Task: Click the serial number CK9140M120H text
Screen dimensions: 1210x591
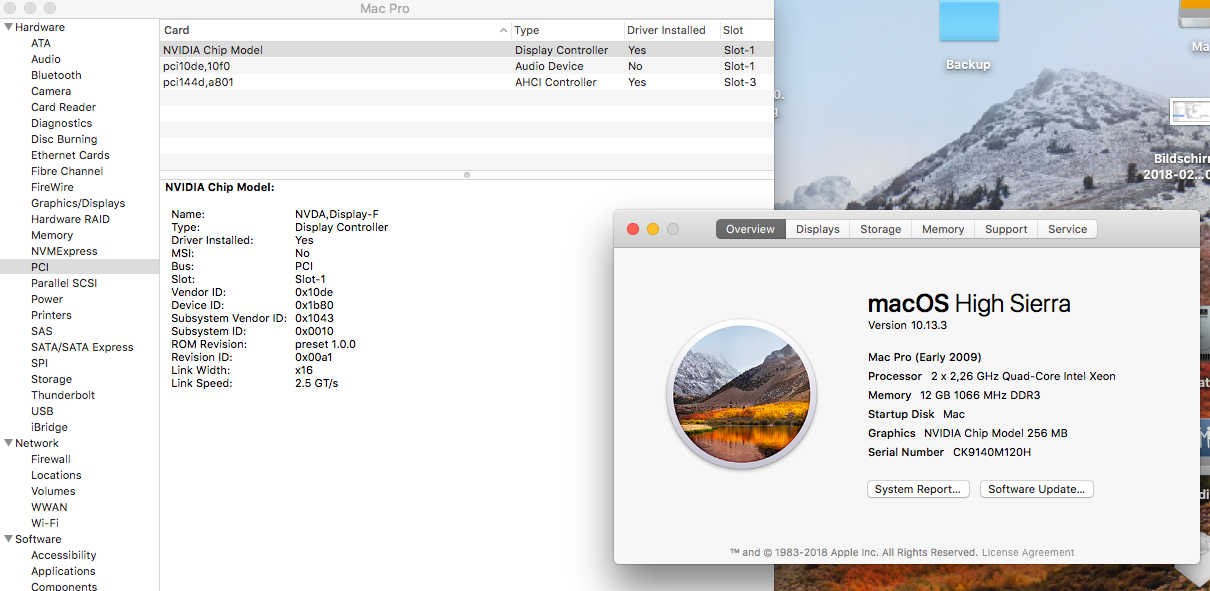Action: [991, 452]
